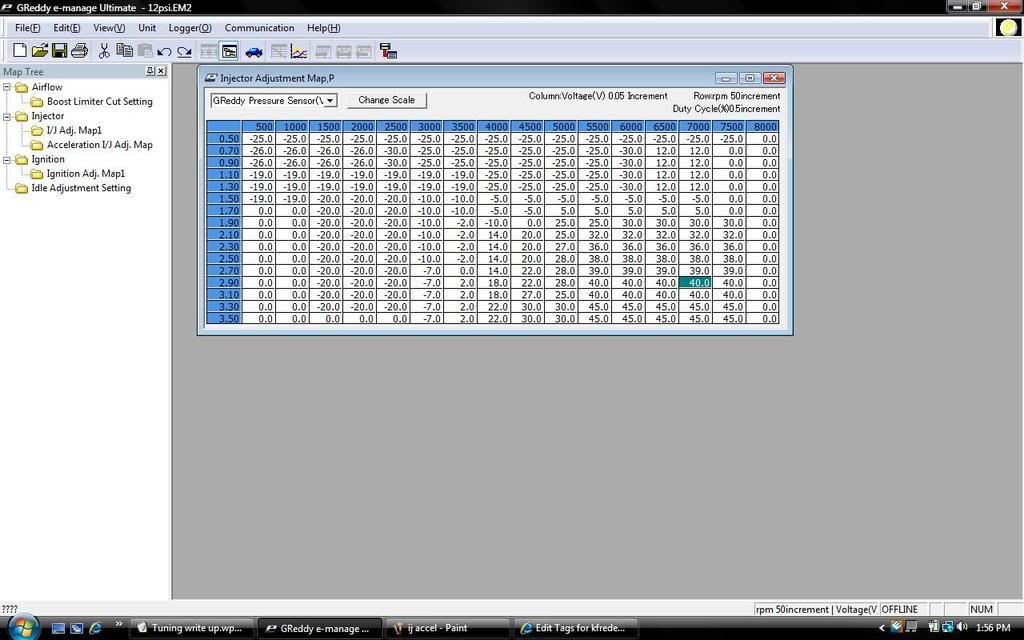Viewport: 1024px width, 640px height.
Task: Collapse the Injector tree node
Action: [7, 116]
